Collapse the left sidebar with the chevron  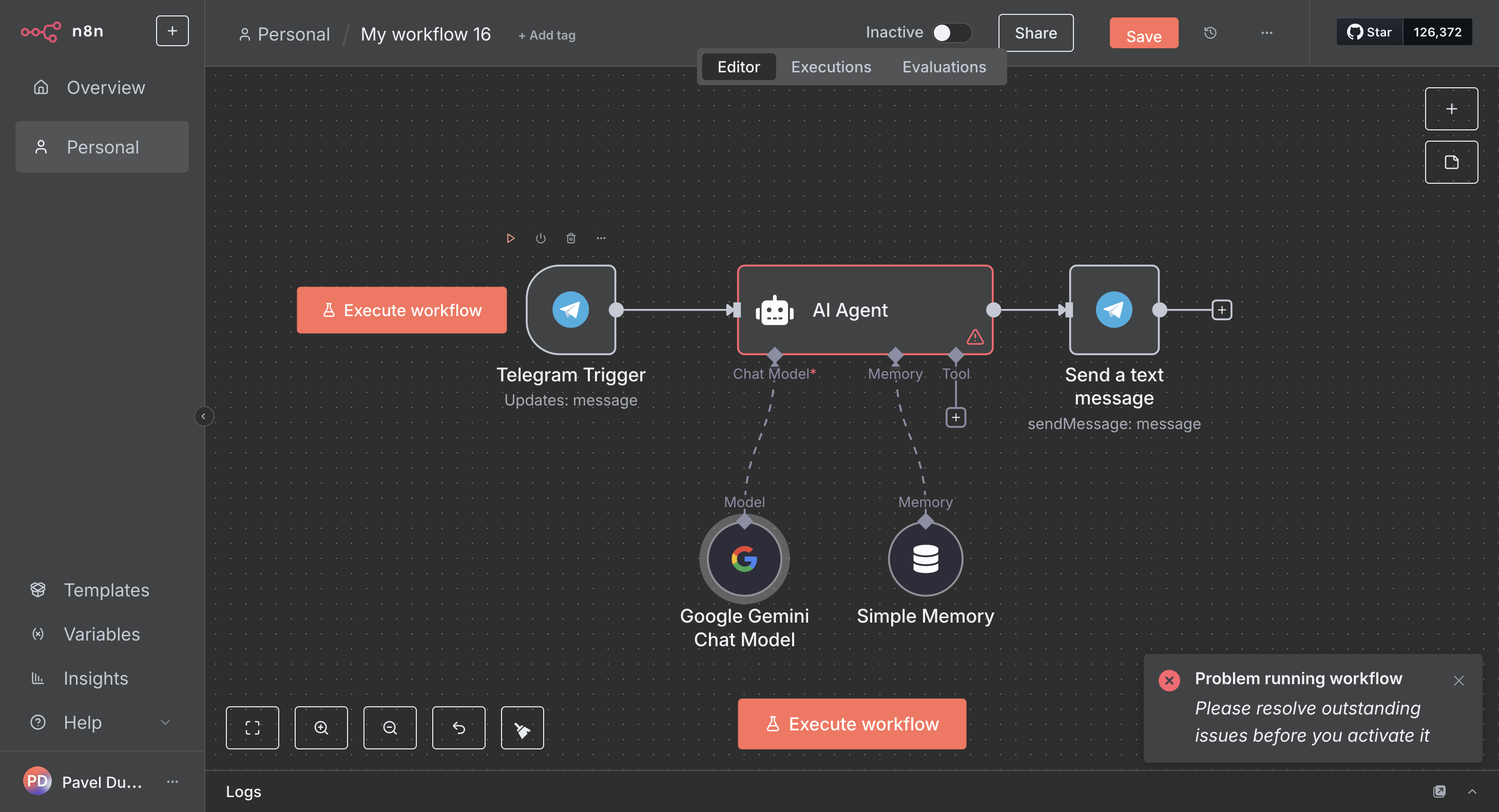pos(203,416)
